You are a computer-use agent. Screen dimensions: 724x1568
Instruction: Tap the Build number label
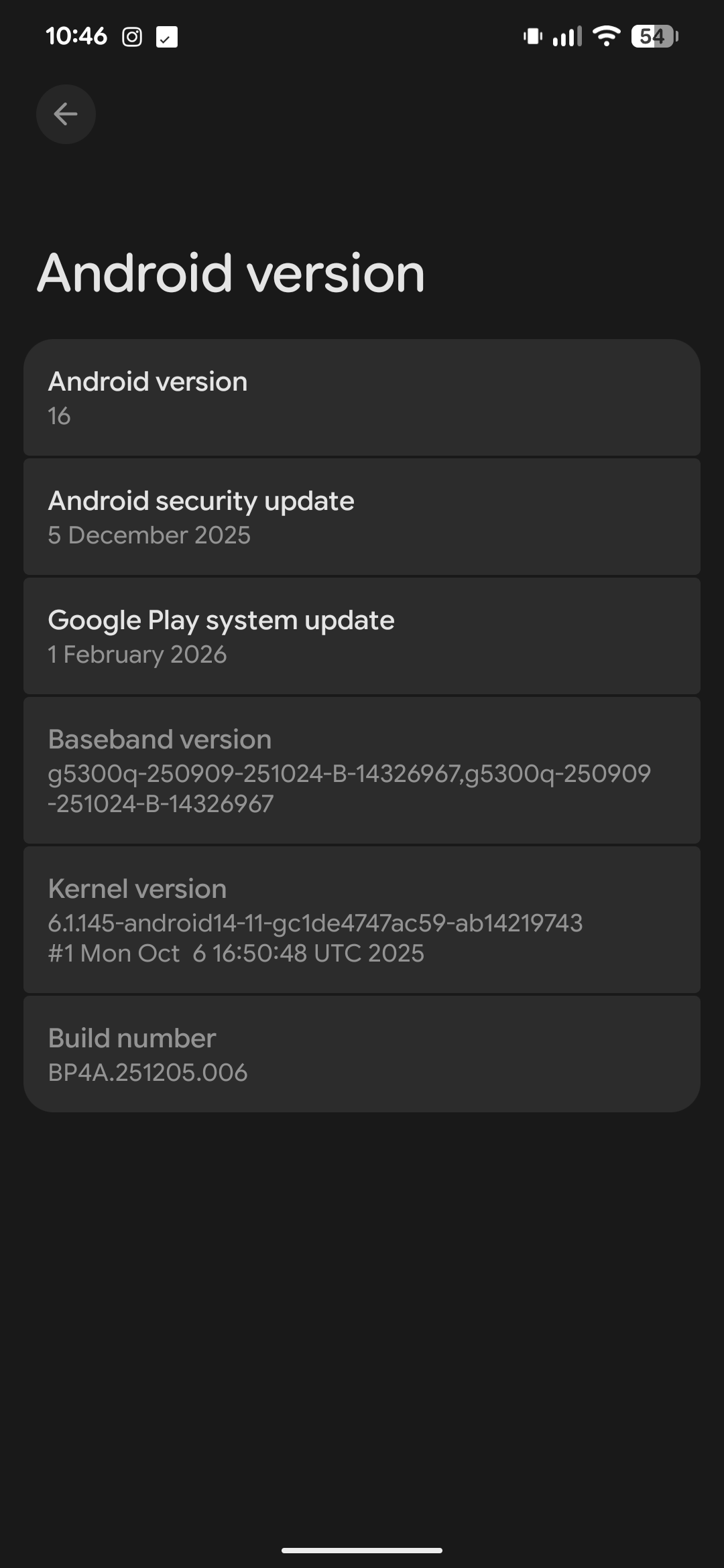tap(132, 1039)
